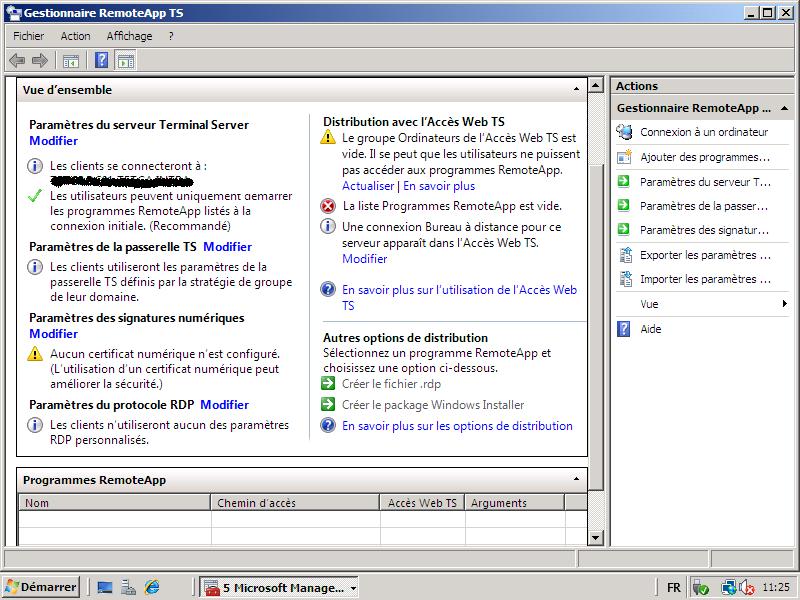Click Modifier under Paramètres des signatures numériques
This screenshot has width=800, height=600.
(x=54, y=334)
